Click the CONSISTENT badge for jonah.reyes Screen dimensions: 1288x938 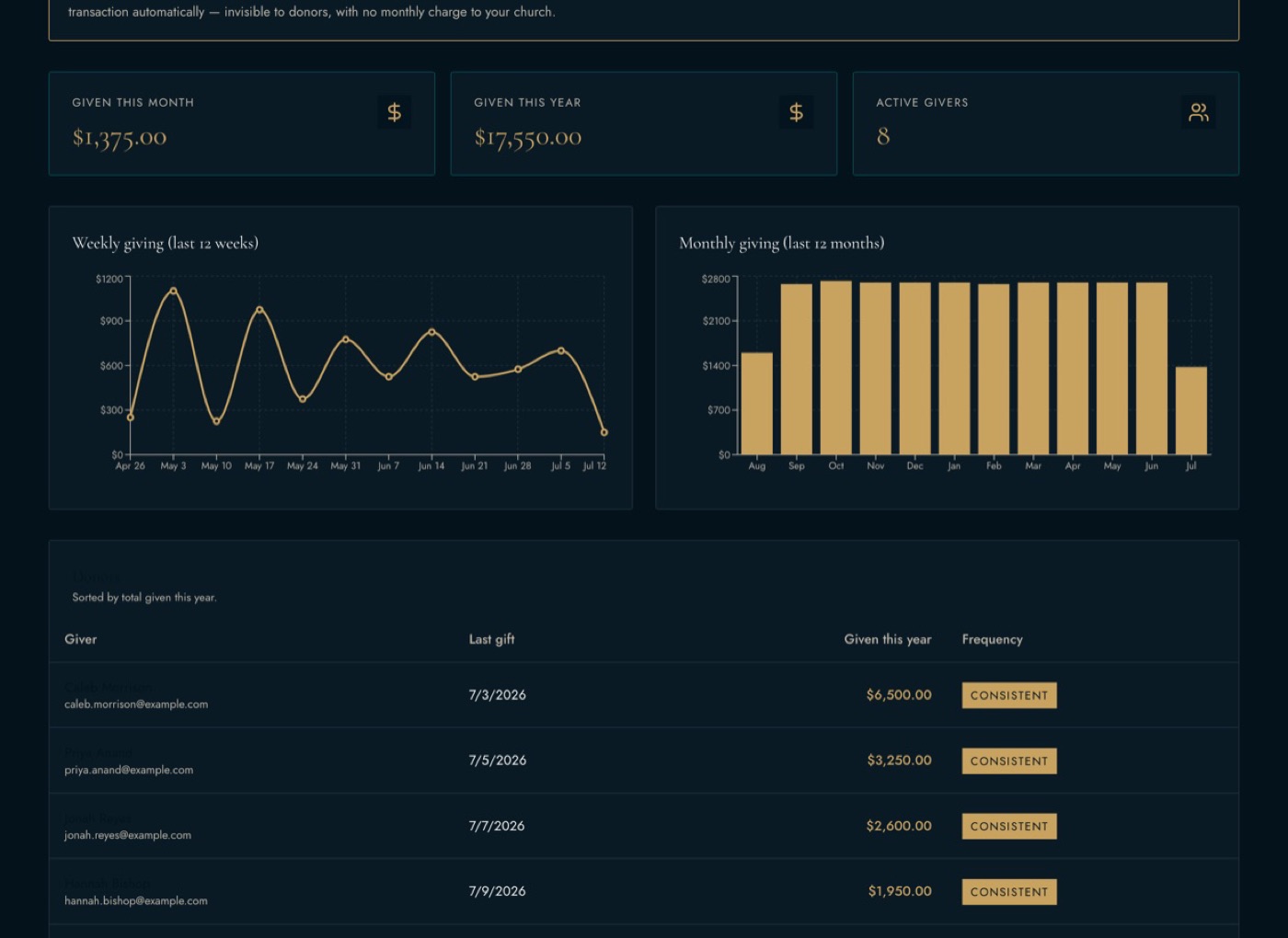tap(1009, 826)
